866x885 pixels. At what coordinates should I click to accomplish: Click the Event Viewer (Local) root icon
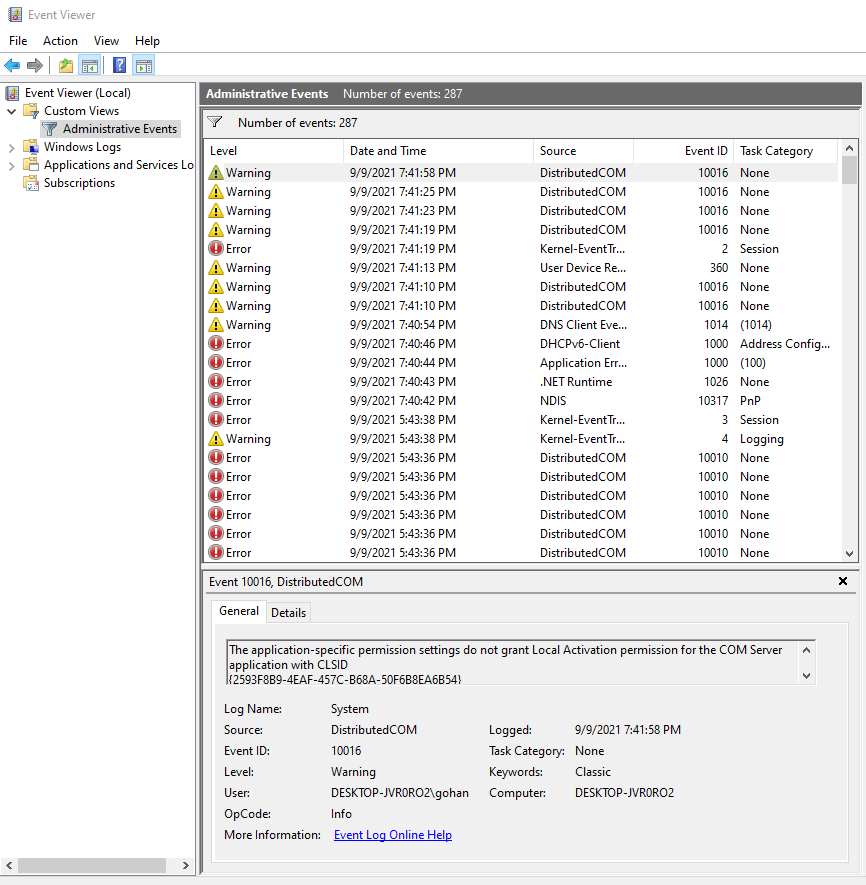pos(12,93)
